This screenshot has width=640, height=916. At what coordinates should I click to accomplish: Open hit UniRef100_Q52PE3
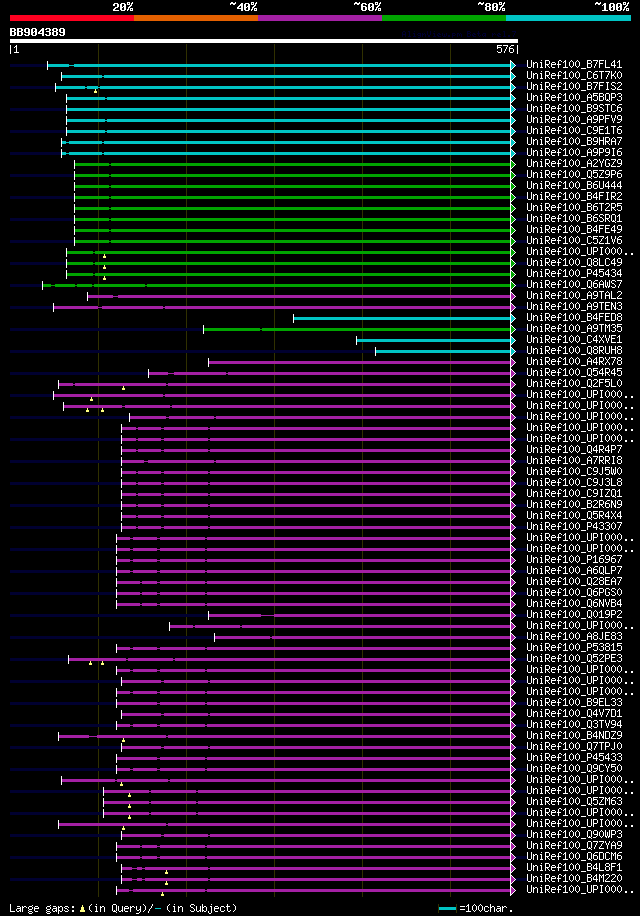(x=574, y=658)
